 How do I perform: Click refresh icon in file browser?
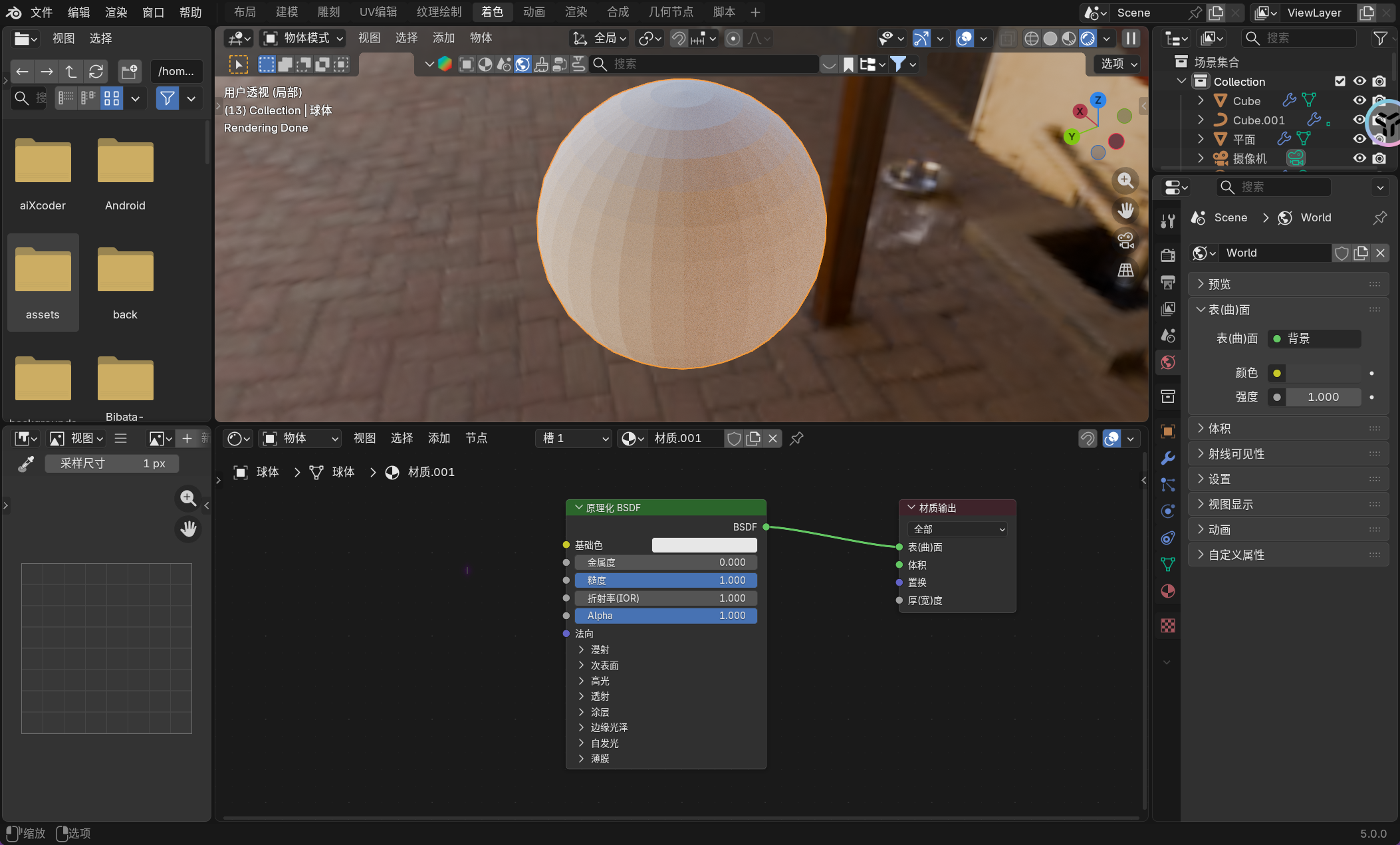96,71
